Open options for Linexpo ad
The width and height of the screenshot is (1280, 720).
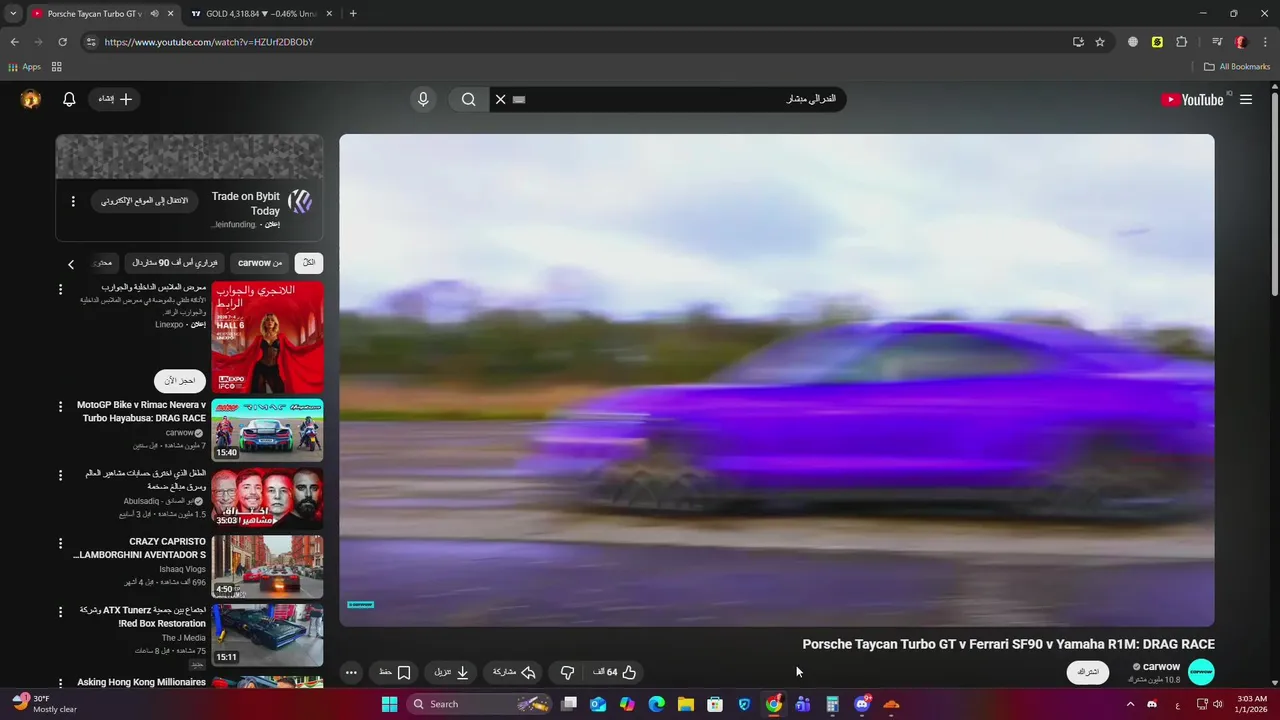(x=60, y=290)
